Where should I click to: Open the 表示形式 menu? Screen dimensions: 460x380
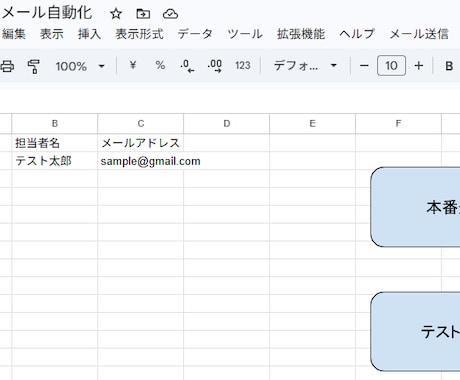click(139, 34)
